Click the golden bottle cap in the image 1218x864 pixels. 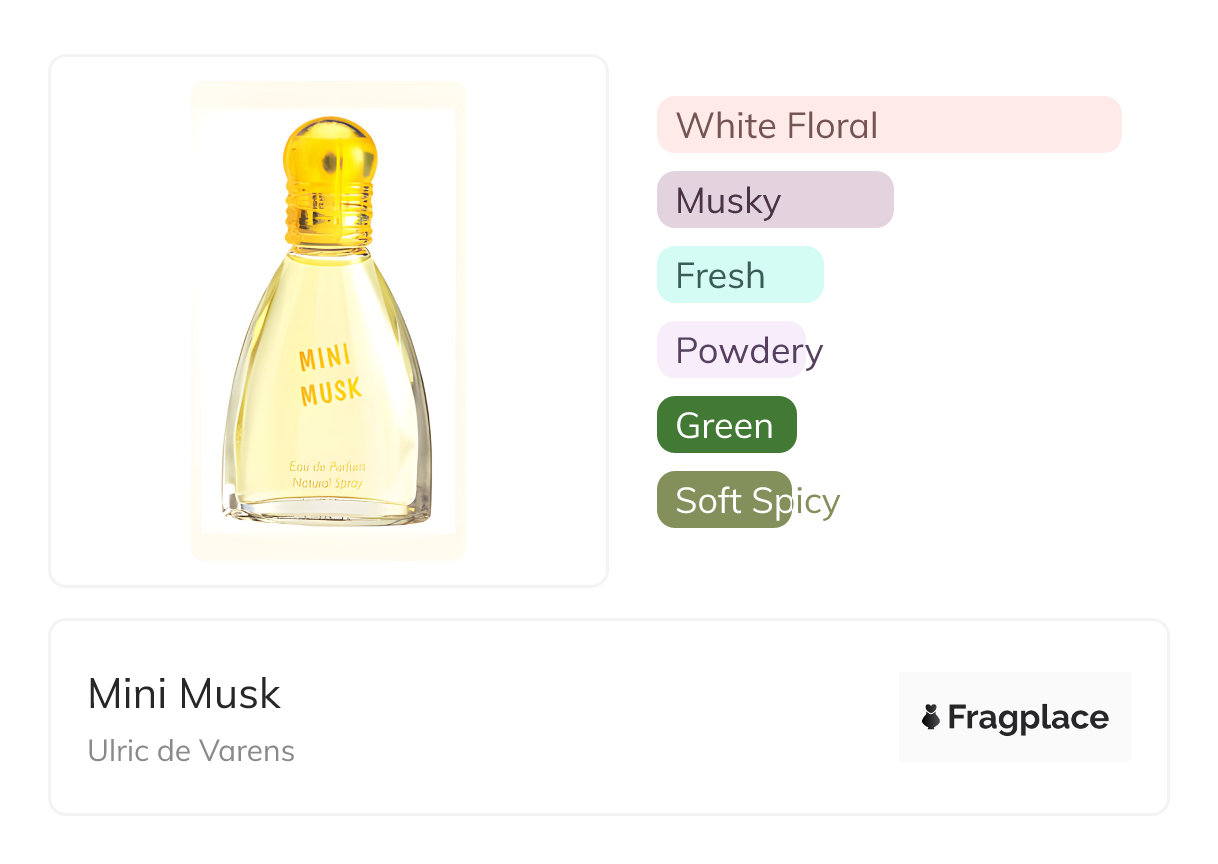pos(330,150)
